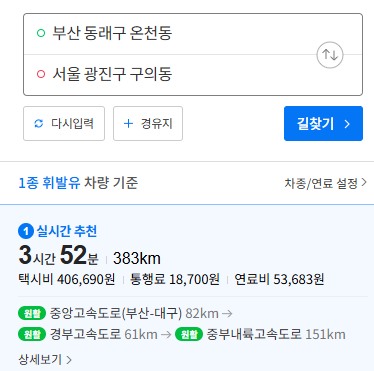This screenshot has height=371, width=374.
Task: Select the 실시간 추천 route option
Action: [x=67, y=231]
